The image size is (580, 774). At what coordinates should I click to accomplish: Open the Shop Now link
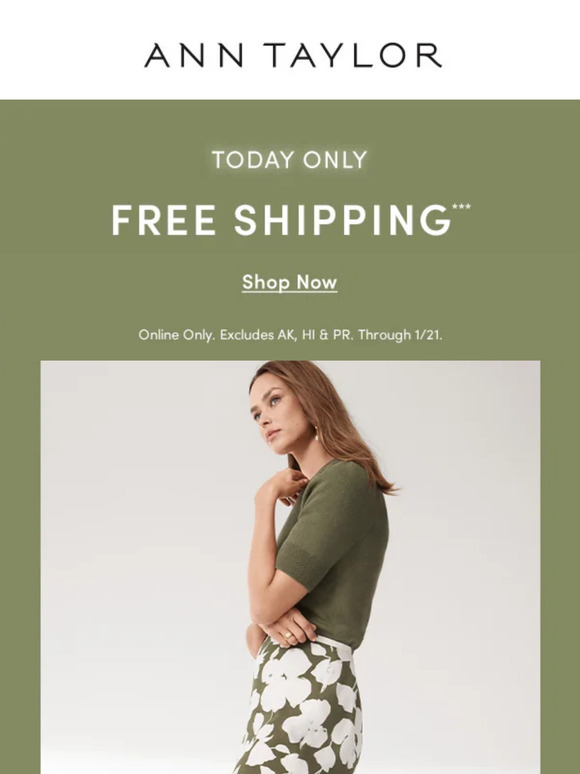(290, 282)
